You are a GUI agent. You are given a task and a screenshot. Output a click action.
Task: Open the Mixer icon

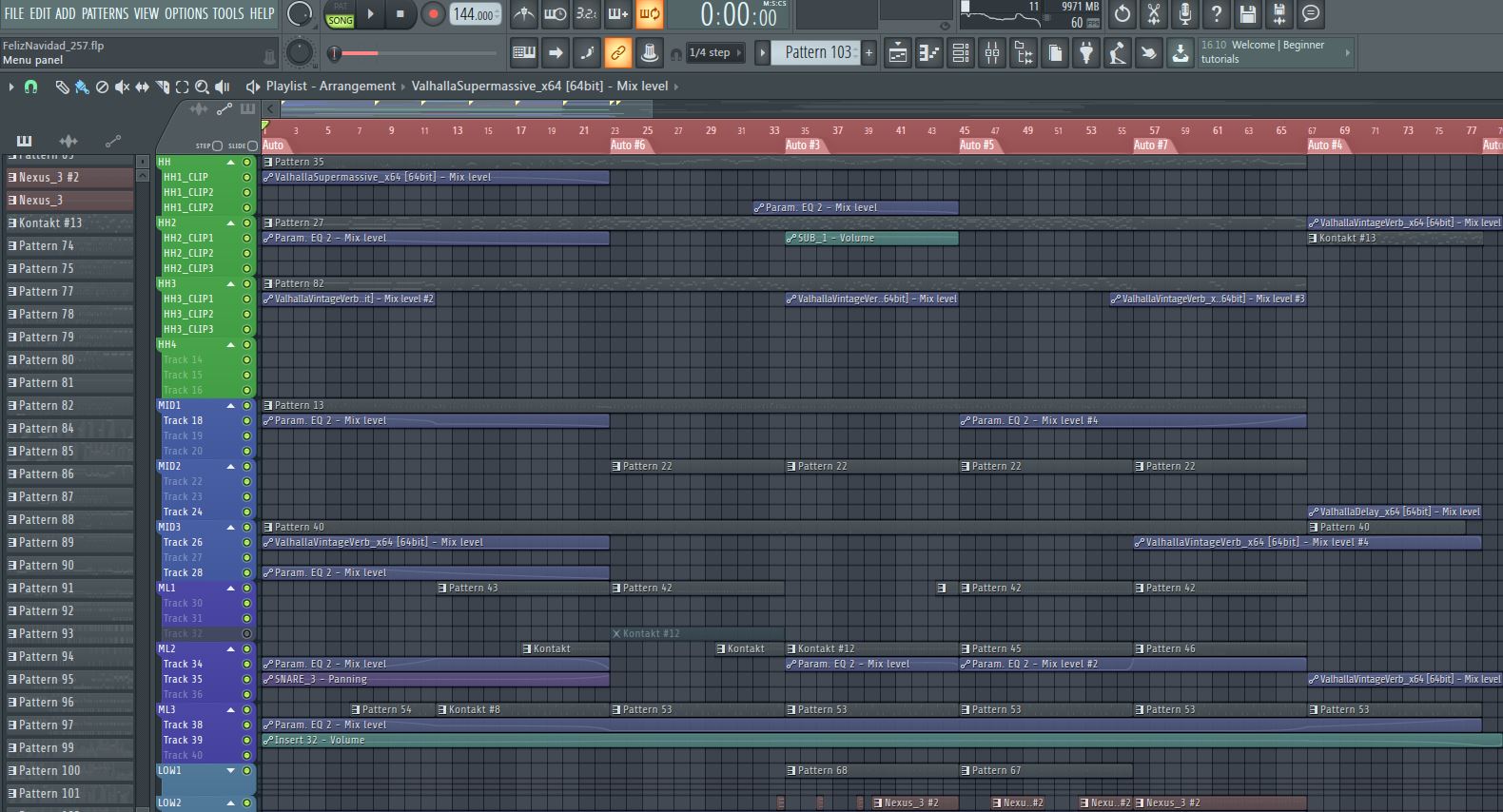pos(992,53)
